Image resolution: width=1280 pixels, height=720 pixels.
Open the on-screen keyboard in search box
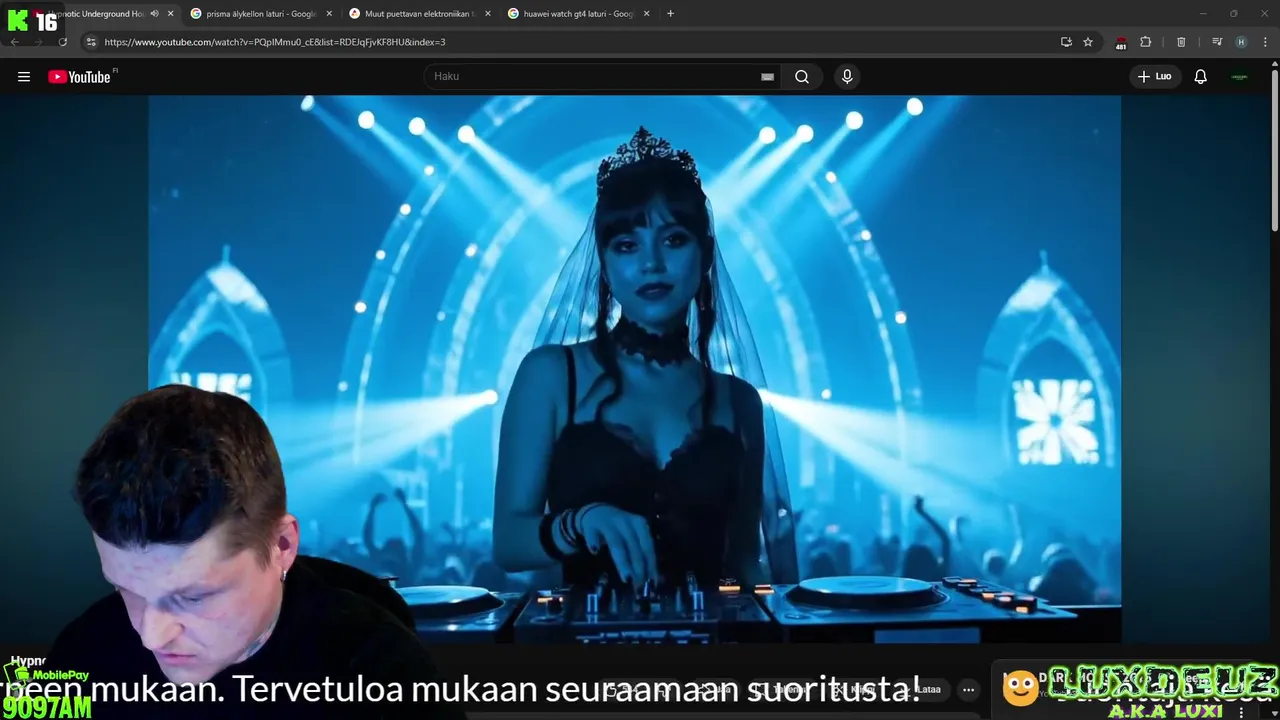(767, 77)
